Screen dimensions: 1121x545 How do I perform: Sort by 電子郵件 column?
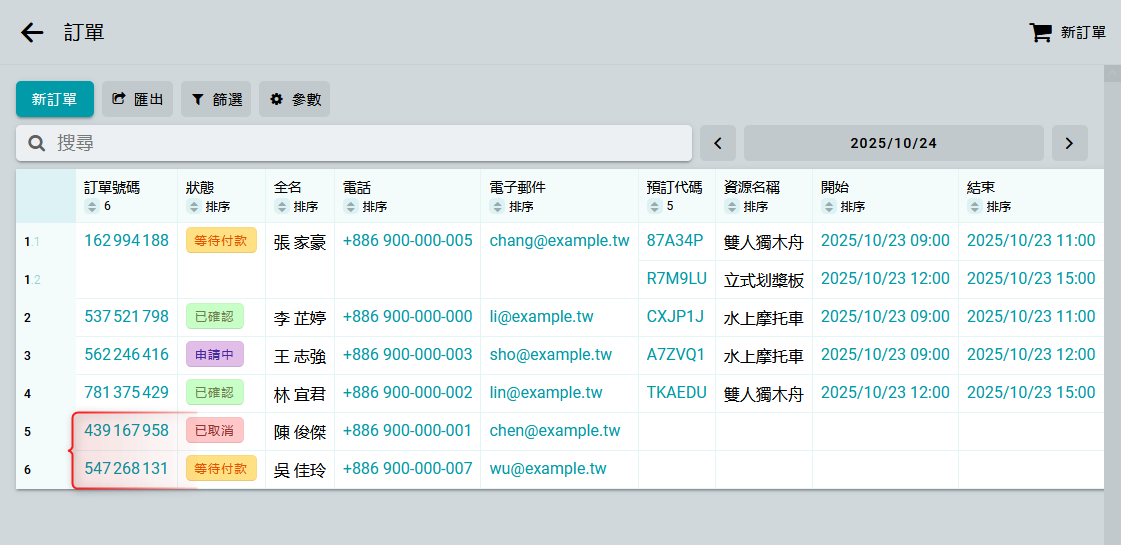497,207
